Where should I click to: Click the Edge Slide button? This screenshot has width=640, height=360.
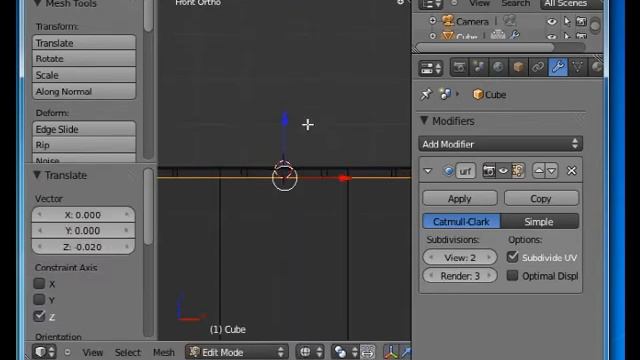(x=84, y=129)
